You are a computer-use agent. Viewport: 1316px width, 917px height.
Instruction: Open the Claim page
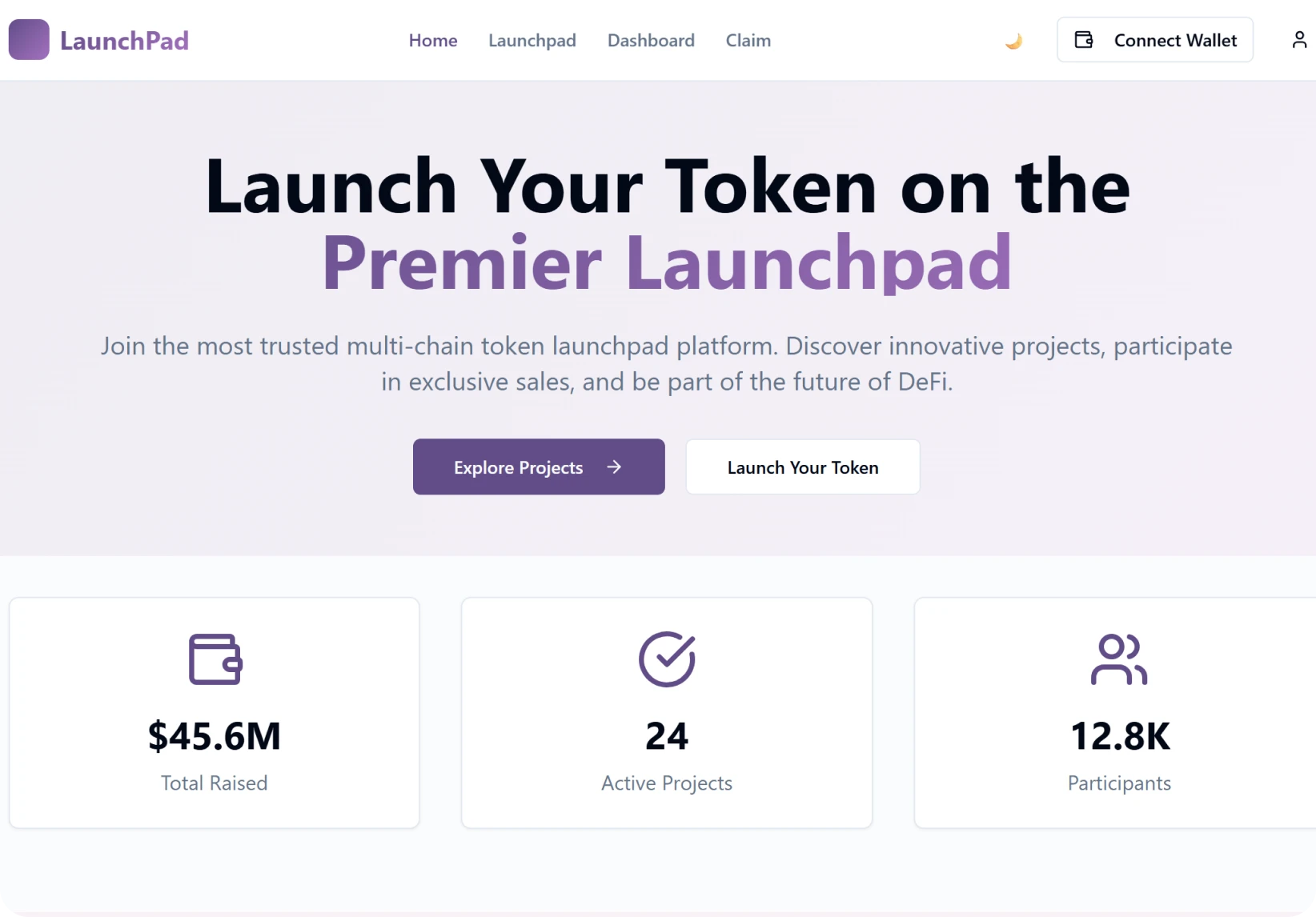click(748, 40)
